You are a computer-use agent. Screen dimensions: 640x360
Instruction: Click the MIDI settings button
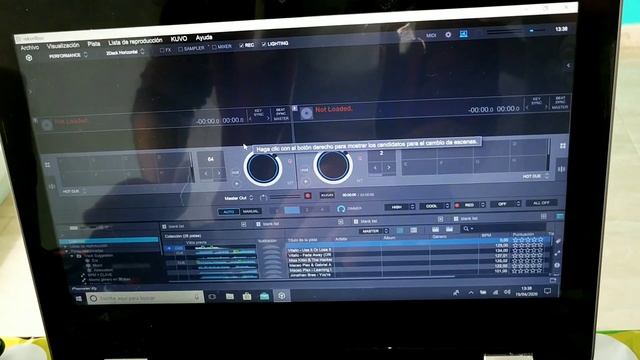pyautogui.click(x=431, y=36)
